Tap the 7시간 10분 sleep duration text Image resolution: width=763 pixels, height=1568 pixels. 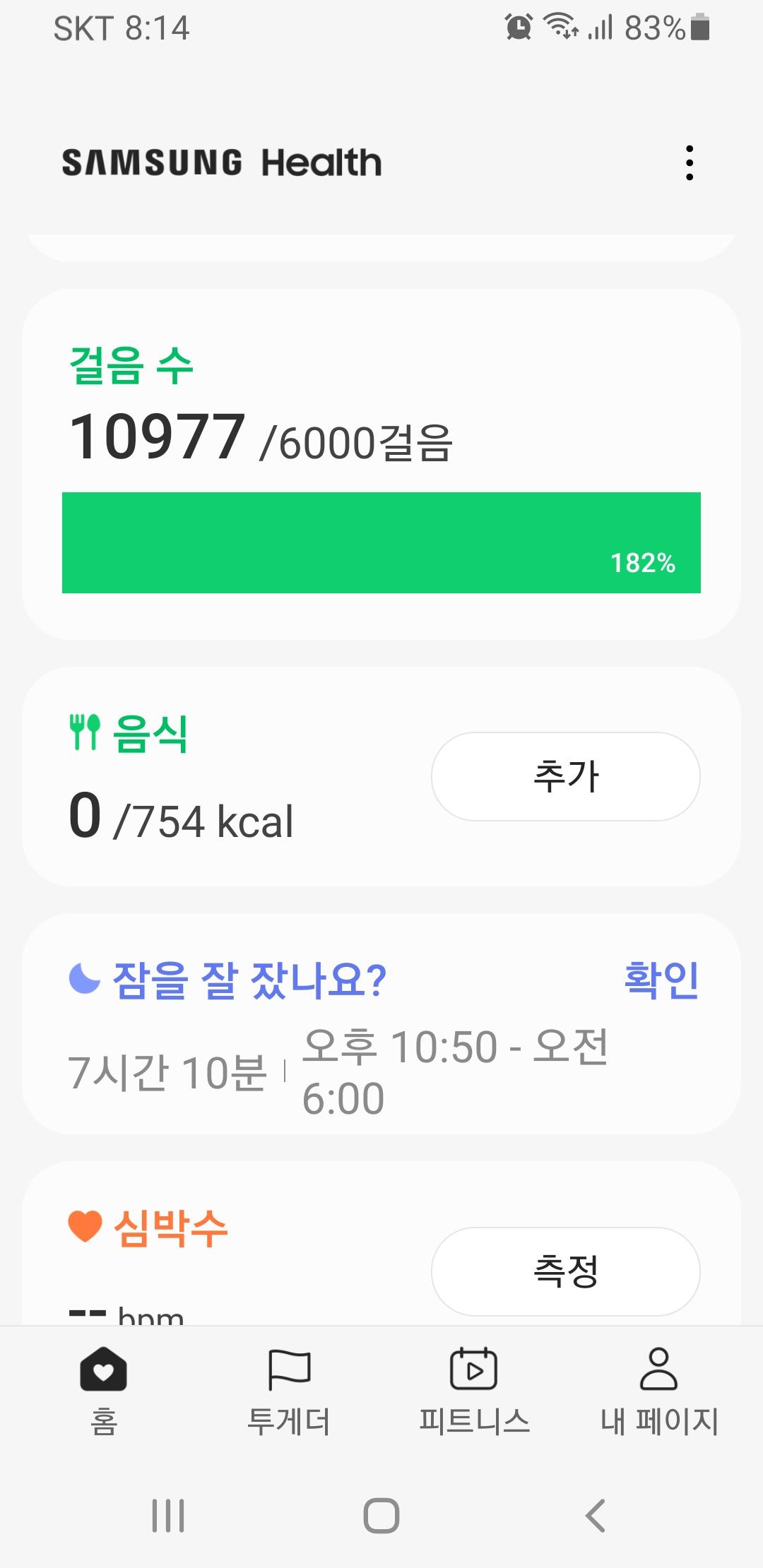click(167, 1072)
